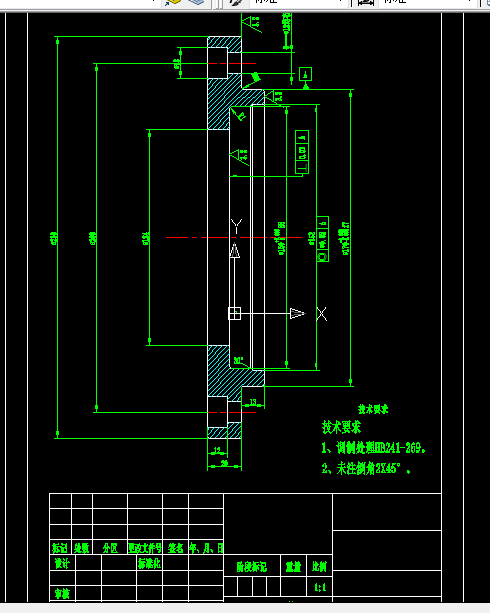Select the 12 depth dimension below the flange
Screen dimensions: 490x613
(x=217, y=450)
